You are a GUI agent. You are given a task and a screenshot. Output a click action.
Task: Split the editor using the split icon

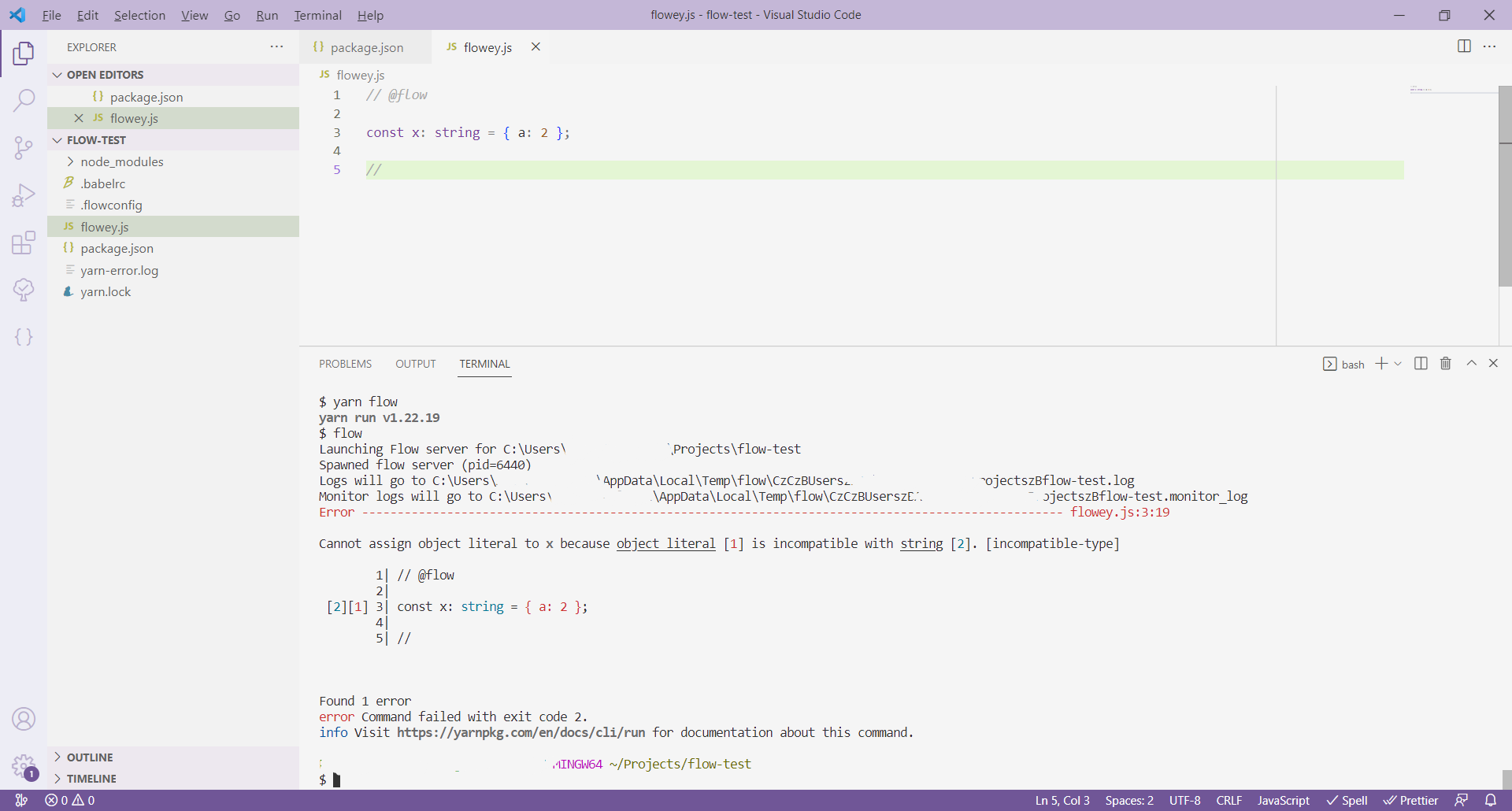pyautogui.click(x=1464, y=46)
